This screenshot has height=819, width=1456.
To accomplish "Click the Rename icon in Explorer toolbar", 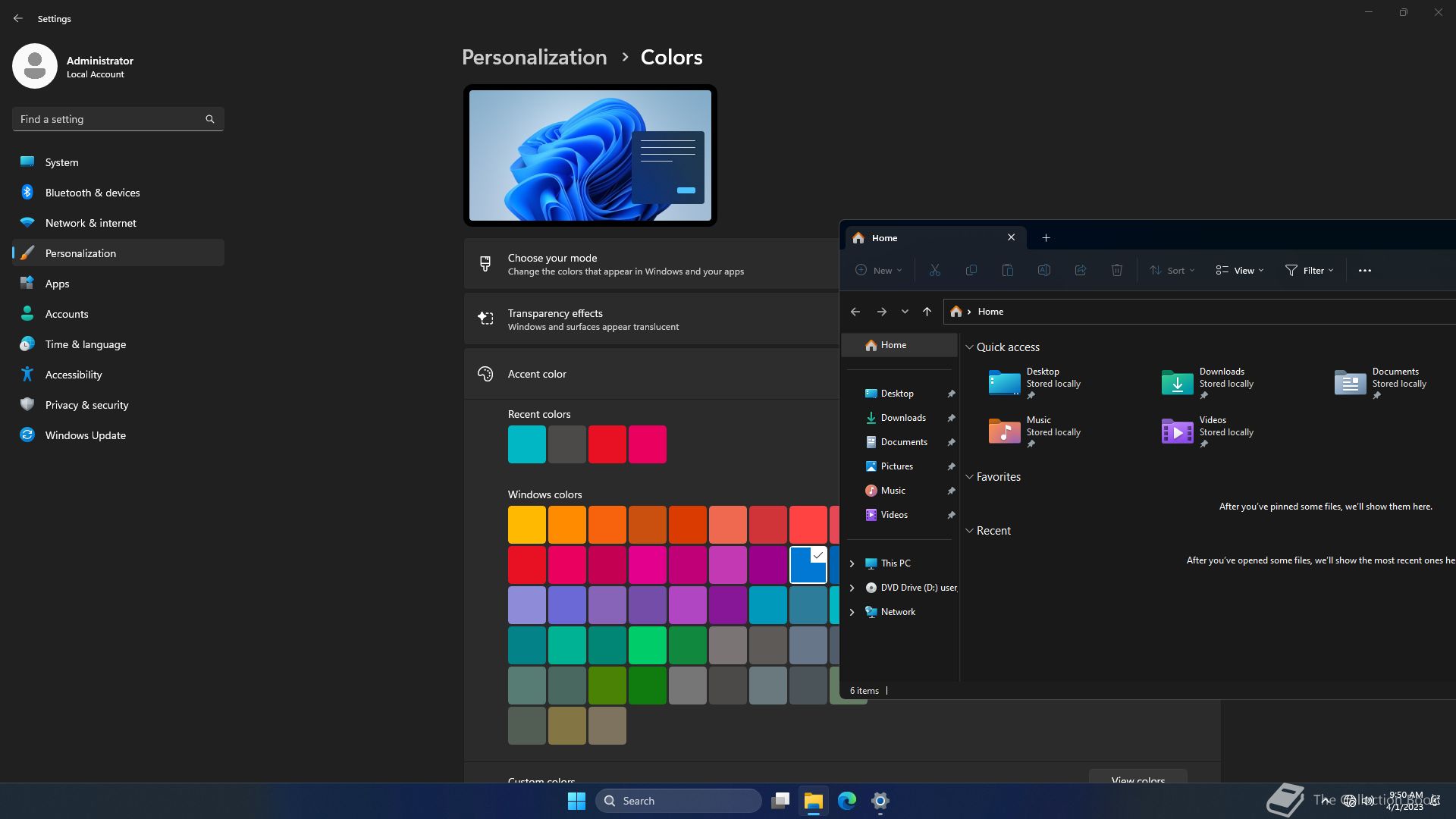I will click(x=1043, y=270).
